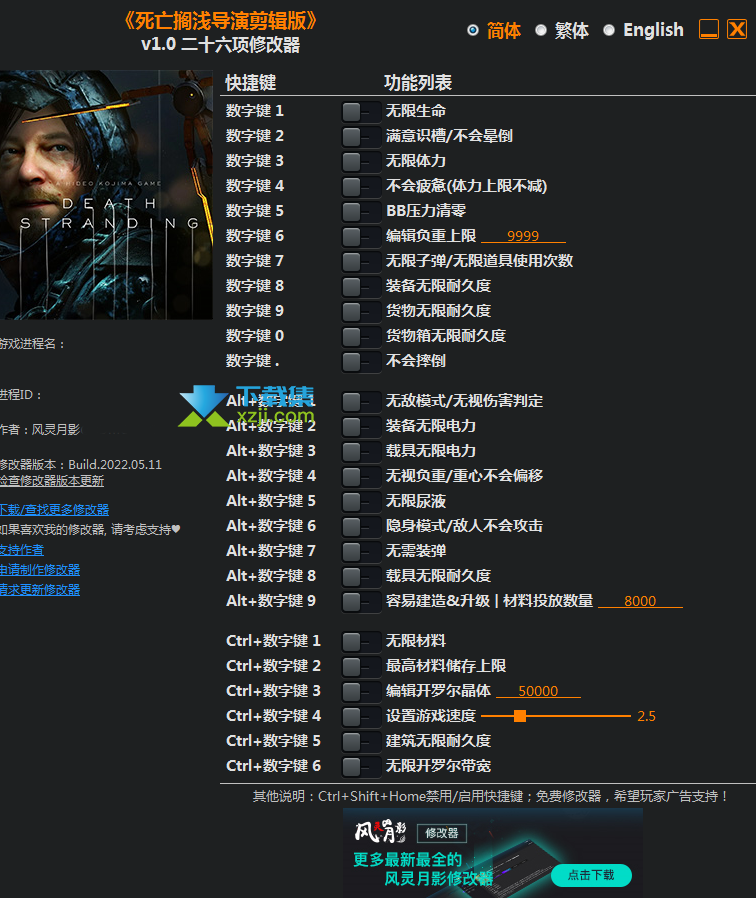Toggle 编辑开罗尔晶体 switch

pos(361,692)
